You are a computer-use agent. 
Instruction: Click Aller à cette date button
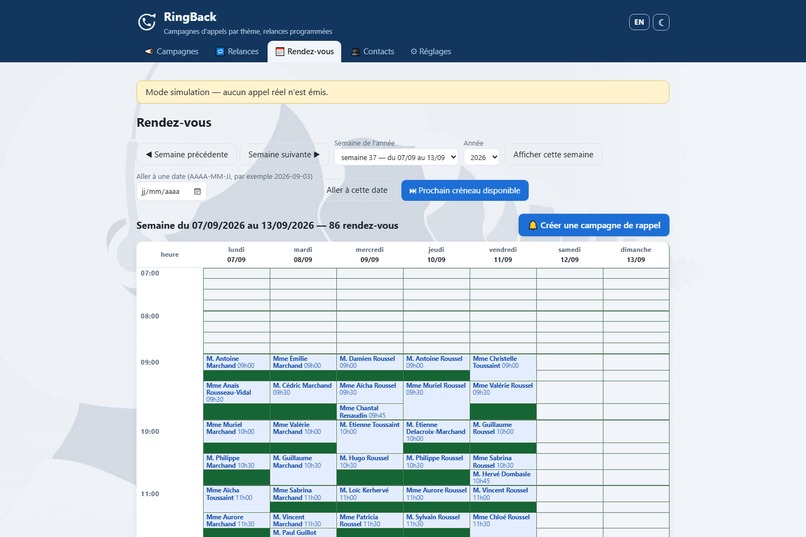click(357, 190)
